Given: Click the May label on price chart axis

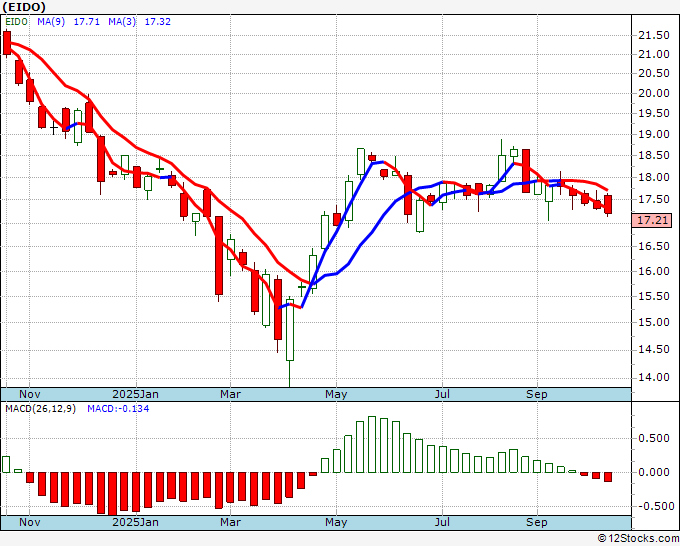Looking at the screenshot, I should point(336,394).
